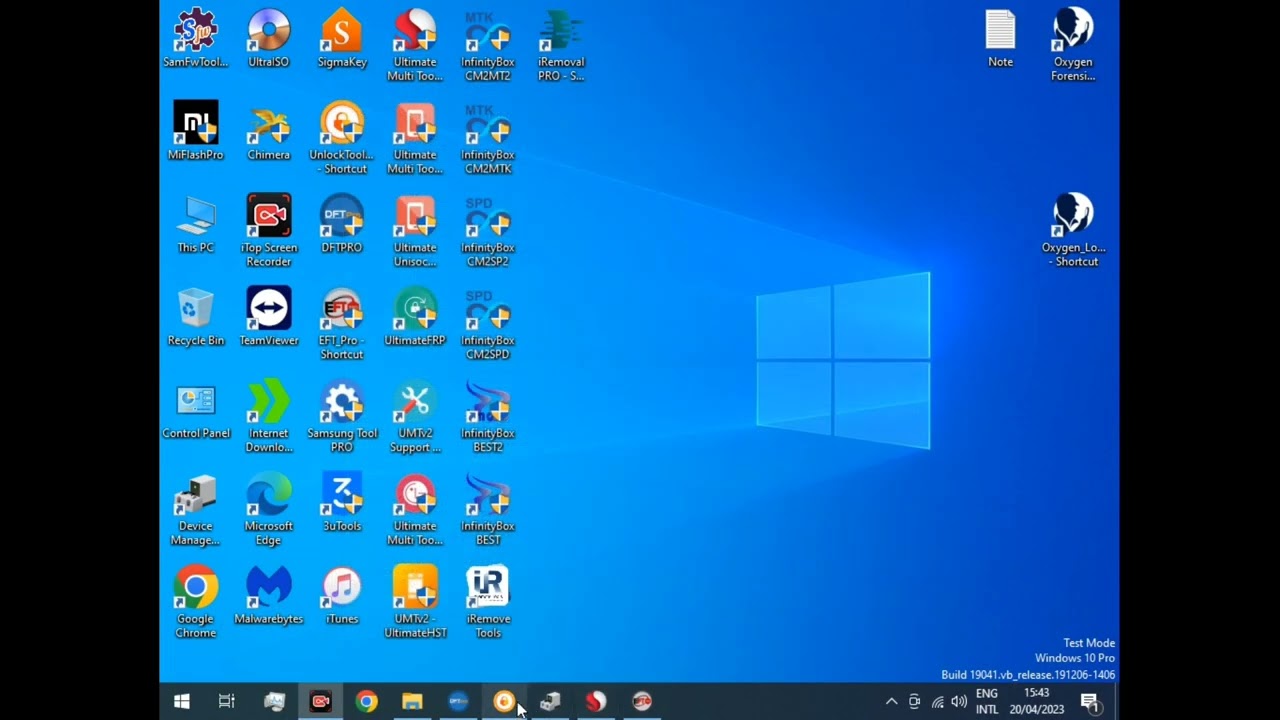The height and width of the screenshot is (720, 1280).
Task: Launch Malwarebytes from the desktop
Action: tap(268, 596)
